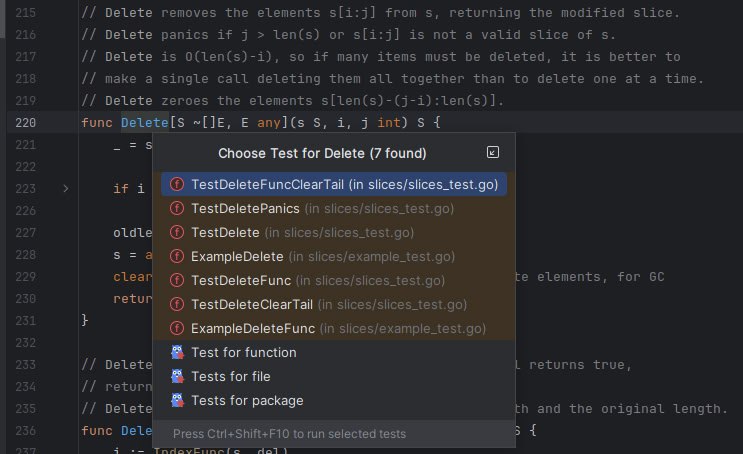
Task: Click the red icon next to ExampleDelete
Action: 177,256
